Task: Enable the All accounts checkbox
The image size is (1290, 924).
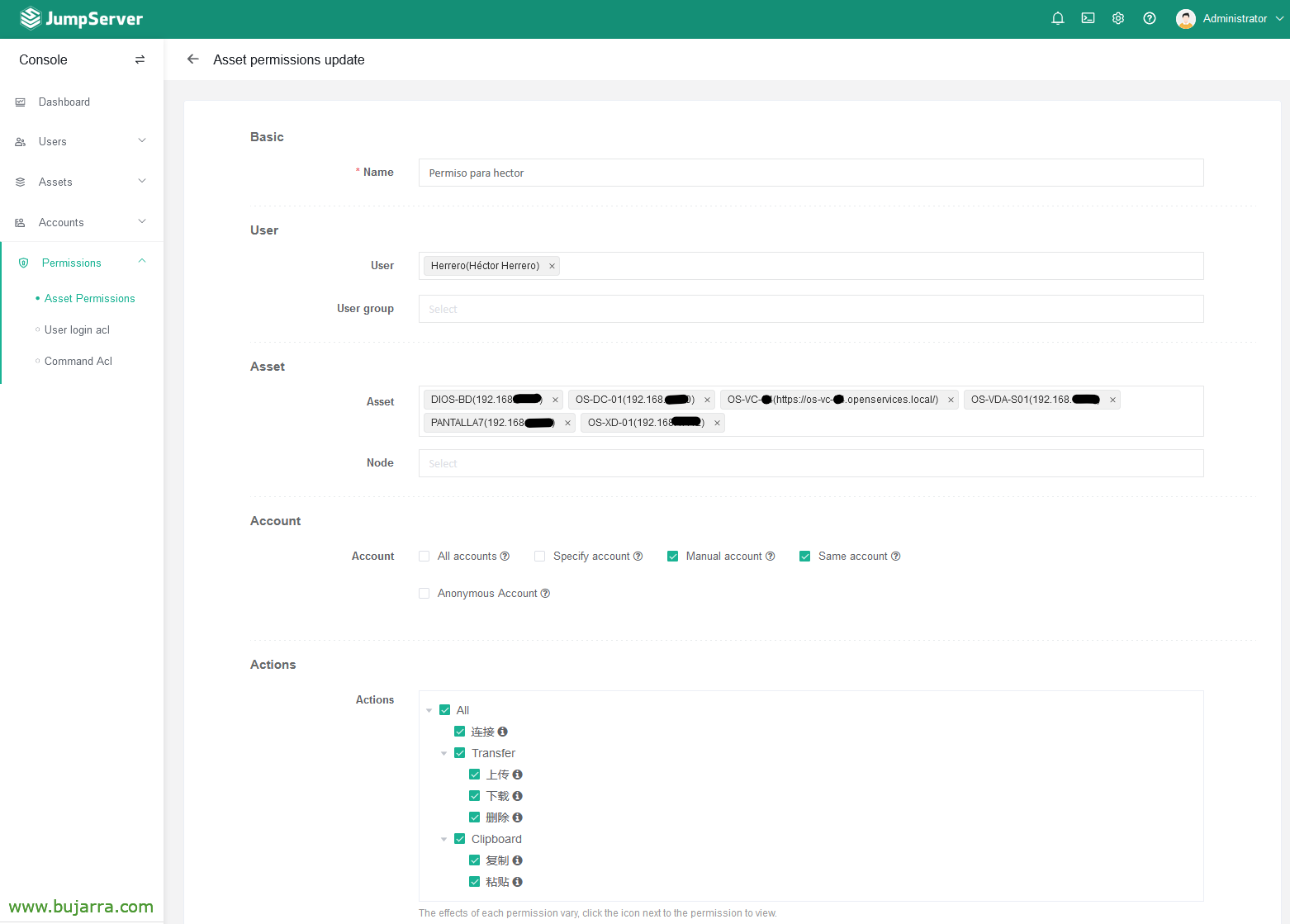Action: pos(424,557)
